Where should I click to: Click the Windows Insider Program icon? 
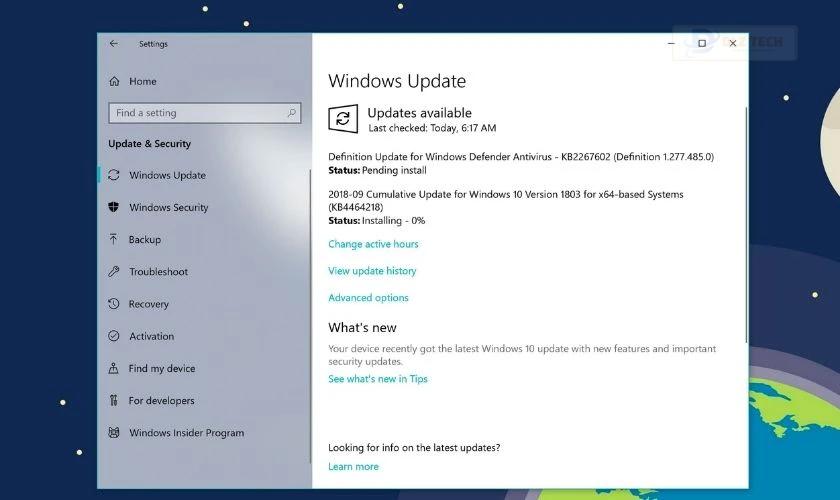tap(114, 432)
